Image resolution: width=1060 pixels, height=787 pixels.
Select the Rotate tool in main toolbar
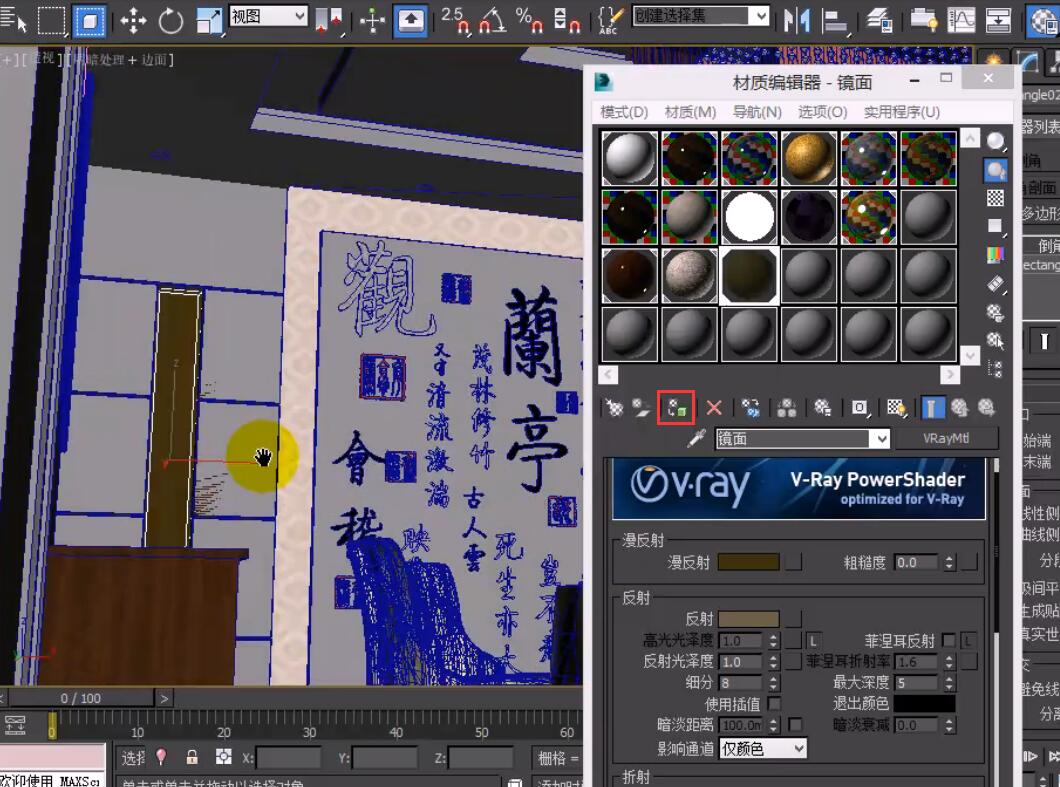(x=171, y=20)
